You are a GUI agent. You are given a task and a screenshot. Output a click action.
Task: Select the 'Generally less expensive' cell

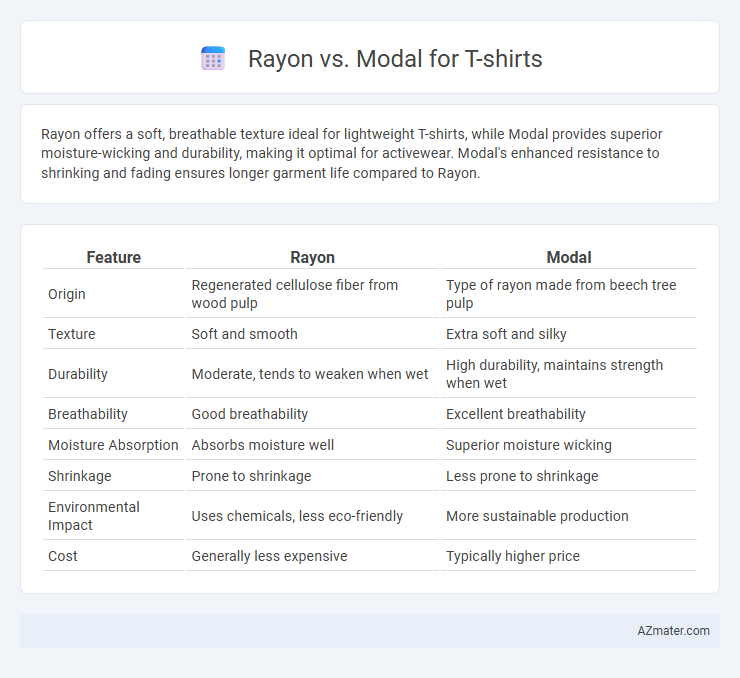coord(312,556)
